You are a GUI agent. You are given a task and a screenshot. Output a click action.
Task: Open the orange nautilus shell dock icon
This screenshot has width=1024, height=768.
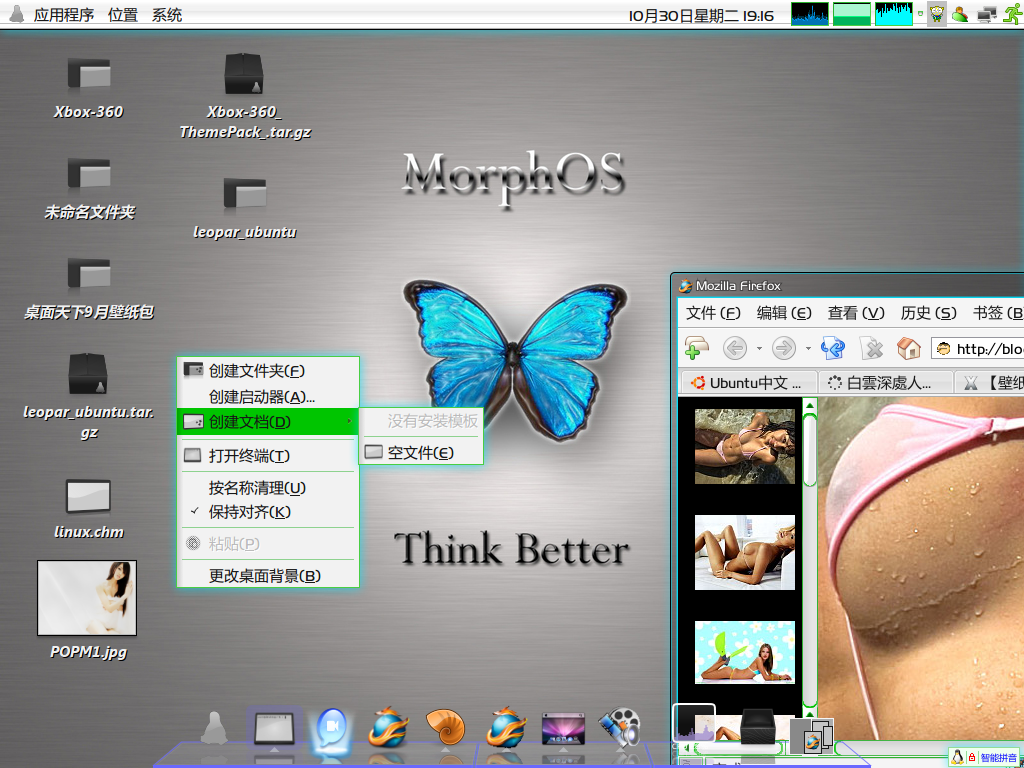pyautogui.click(x=445, y=728)
